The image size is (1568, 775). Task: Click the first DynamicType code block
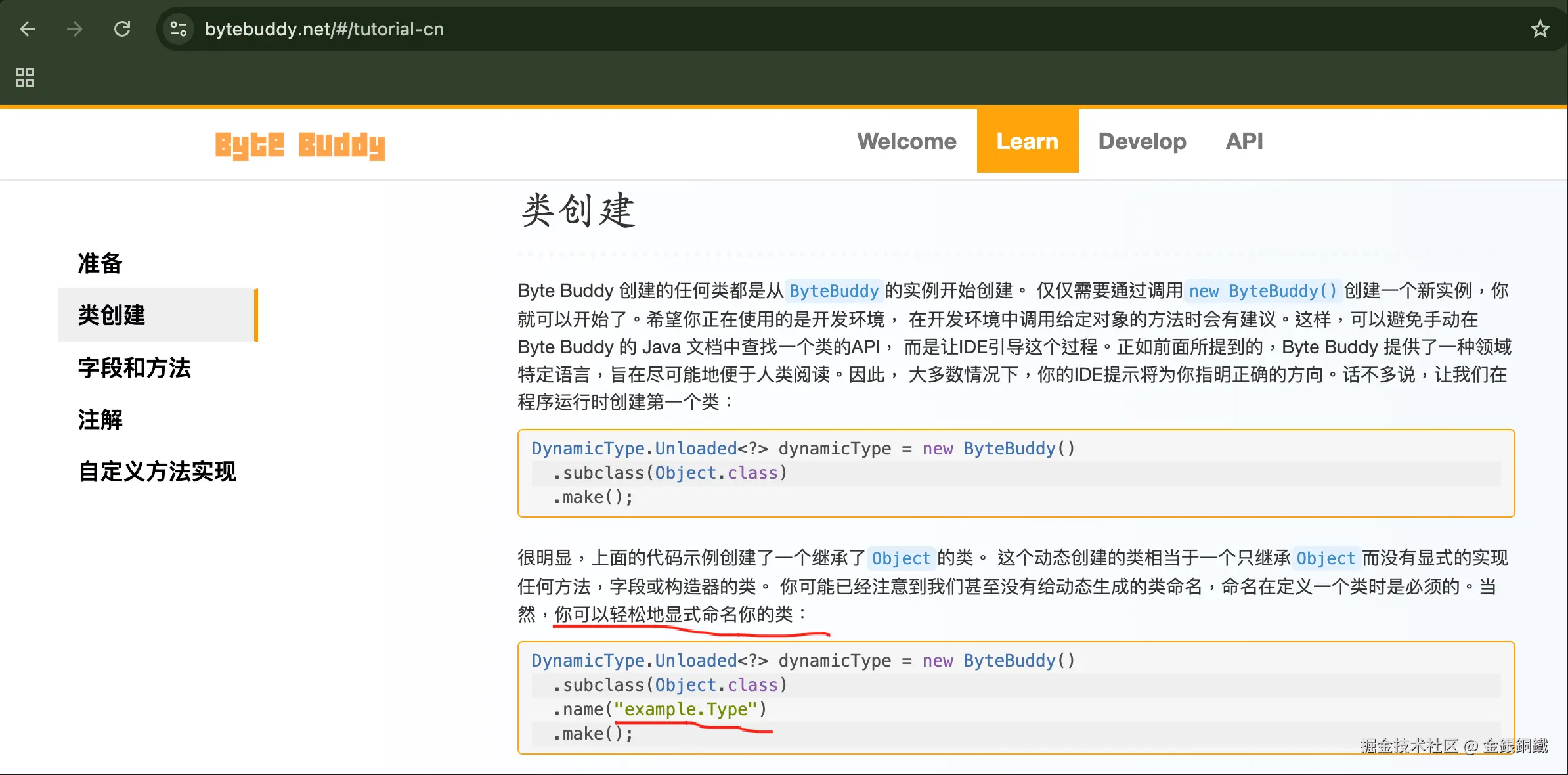(1015, 473)
